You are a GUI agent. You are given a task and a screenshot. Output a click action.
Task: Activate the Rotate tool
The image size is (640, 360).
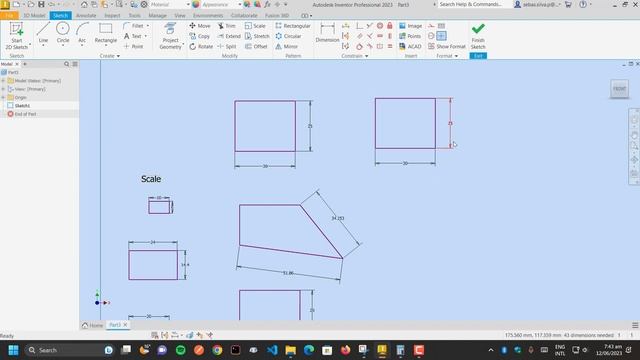[x=201, y=47]
